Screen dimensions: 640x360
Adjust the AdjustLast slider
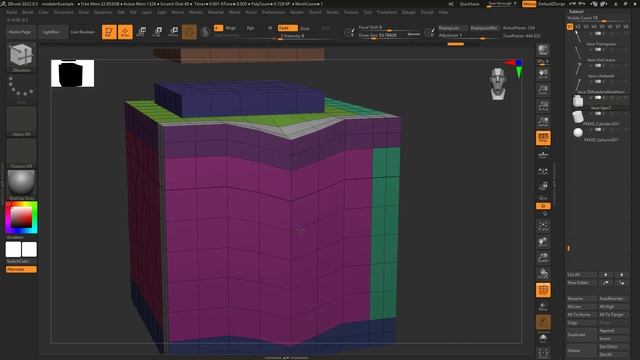pyautogui.click(x=468, y=36)
